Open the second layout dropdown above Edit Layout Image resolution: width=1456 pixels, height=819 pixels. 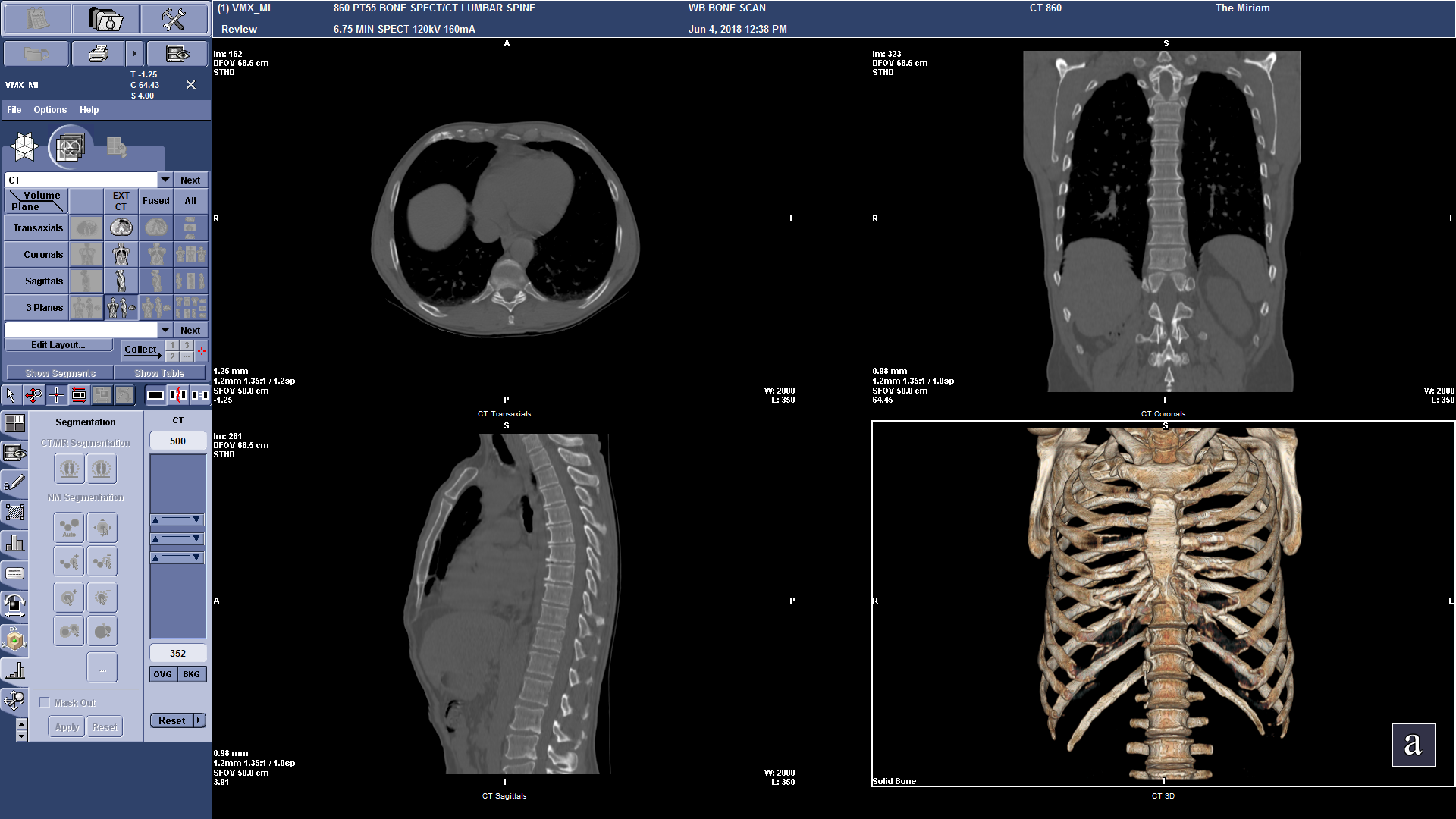(165, 330)
